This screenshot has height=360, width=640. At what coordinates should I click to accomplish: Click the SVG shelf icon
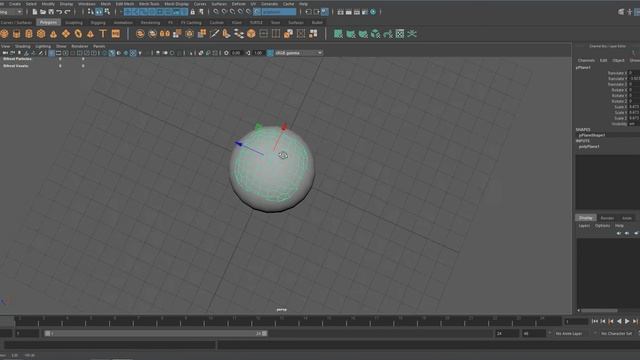point(116,34)
